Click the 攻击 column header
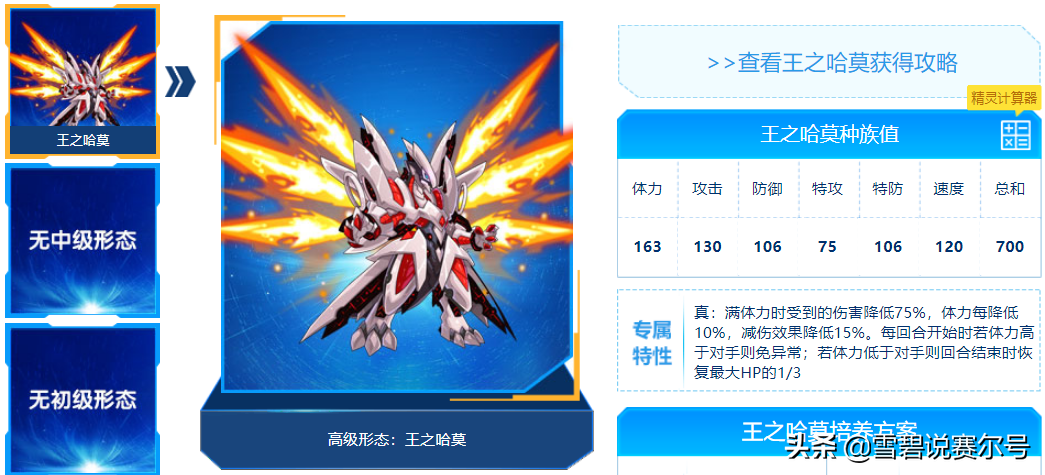The width and height of the screenshot is (1045, 475). click(x=707, y=189)
